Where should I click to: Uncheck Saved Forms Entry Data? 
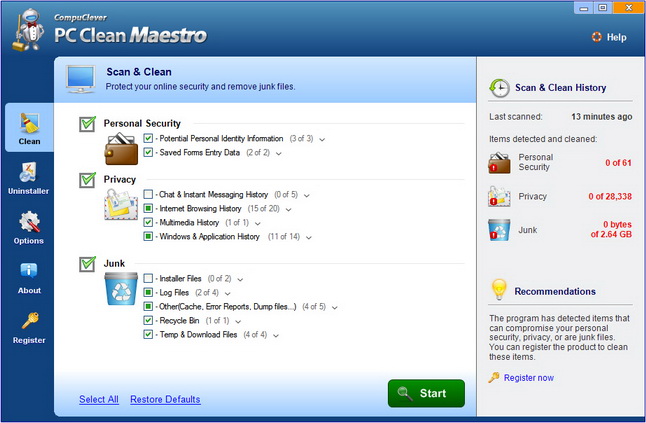(x=148, y=152)
